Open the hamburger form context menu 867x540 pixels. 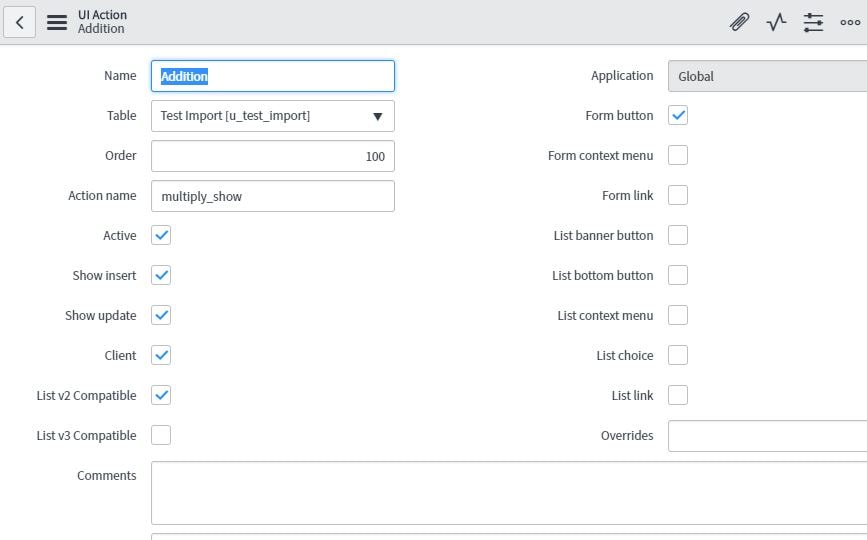57,22
